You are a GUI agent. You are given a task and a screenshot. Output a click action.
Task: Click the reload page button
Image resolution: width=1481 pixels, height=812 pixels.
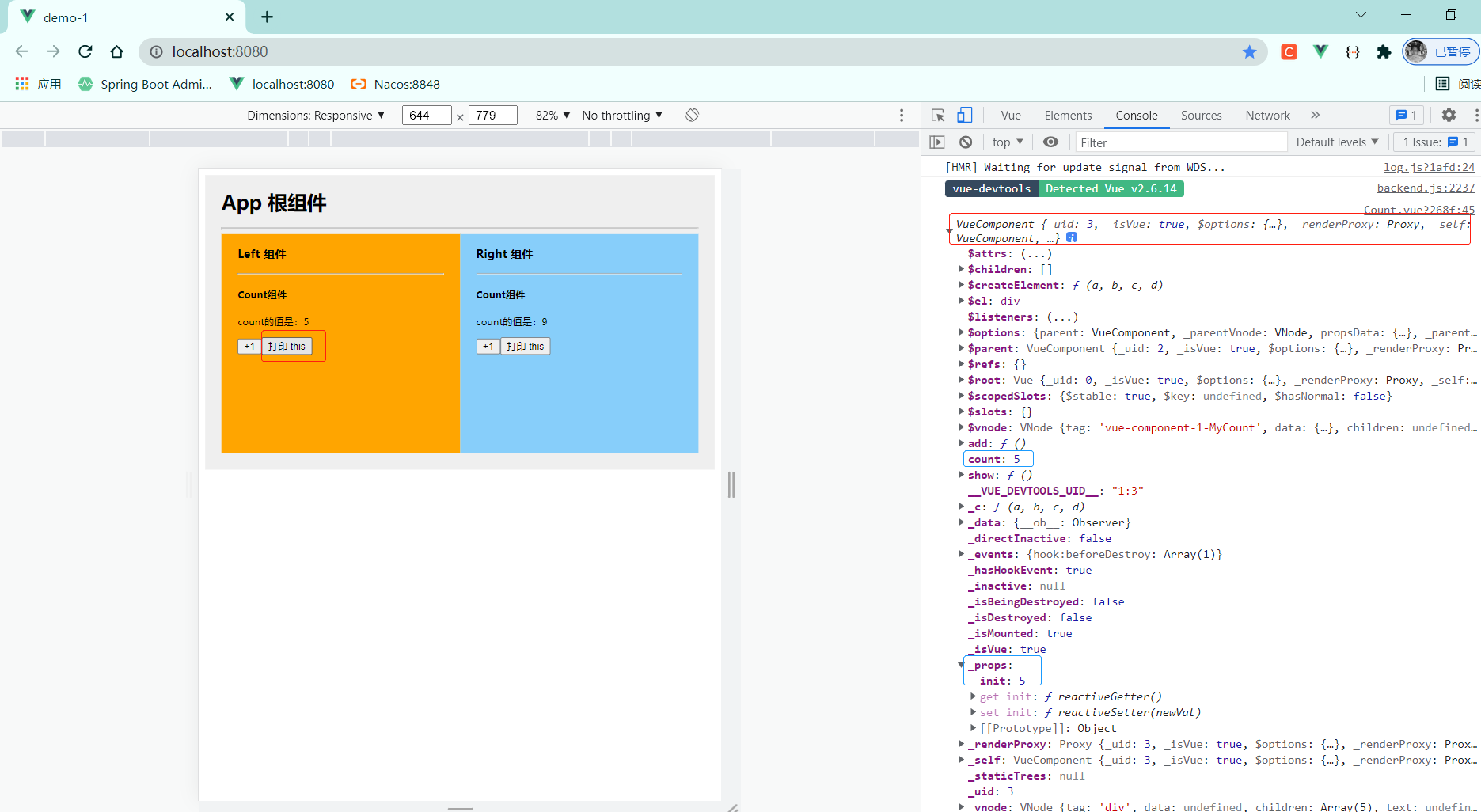coord(85,52)
